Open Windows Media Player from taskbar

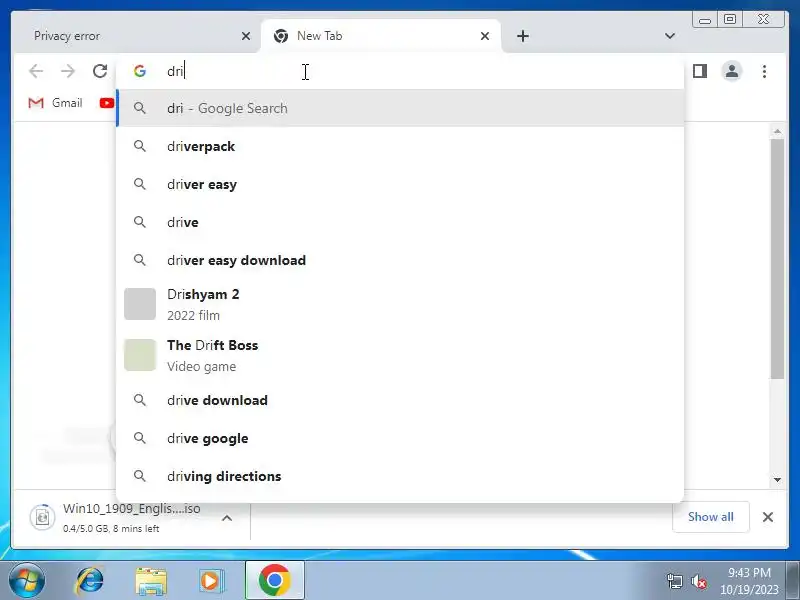click(x=210, y=581)
